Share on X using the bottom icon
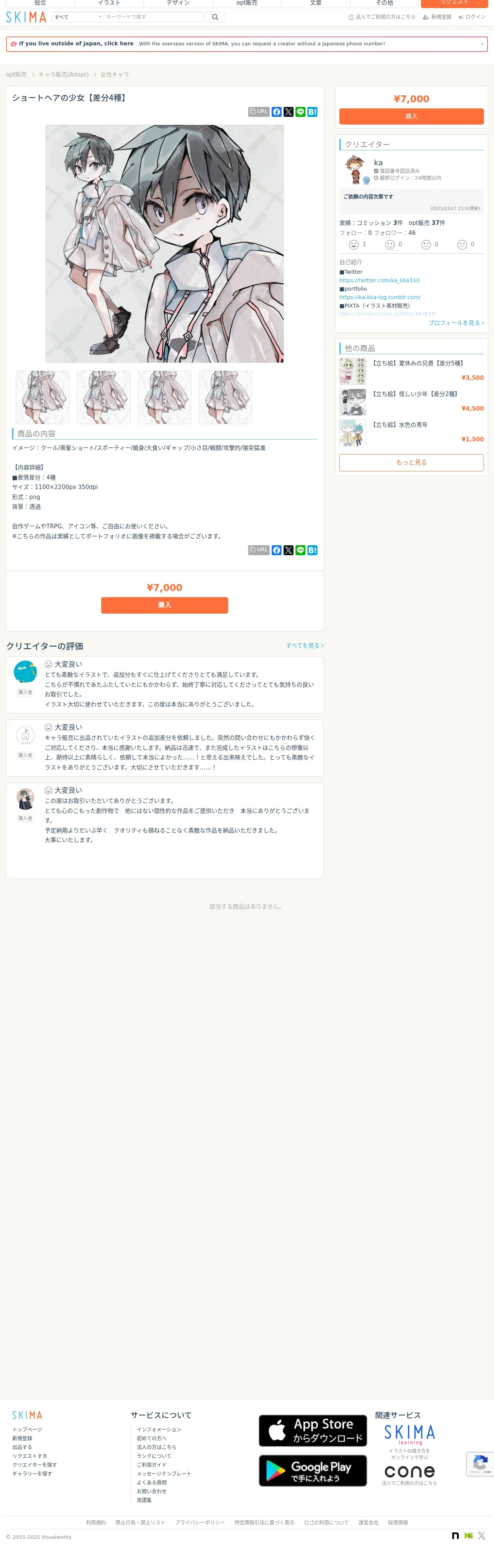Screen dimensions: 494x1568 coord(289,550)
